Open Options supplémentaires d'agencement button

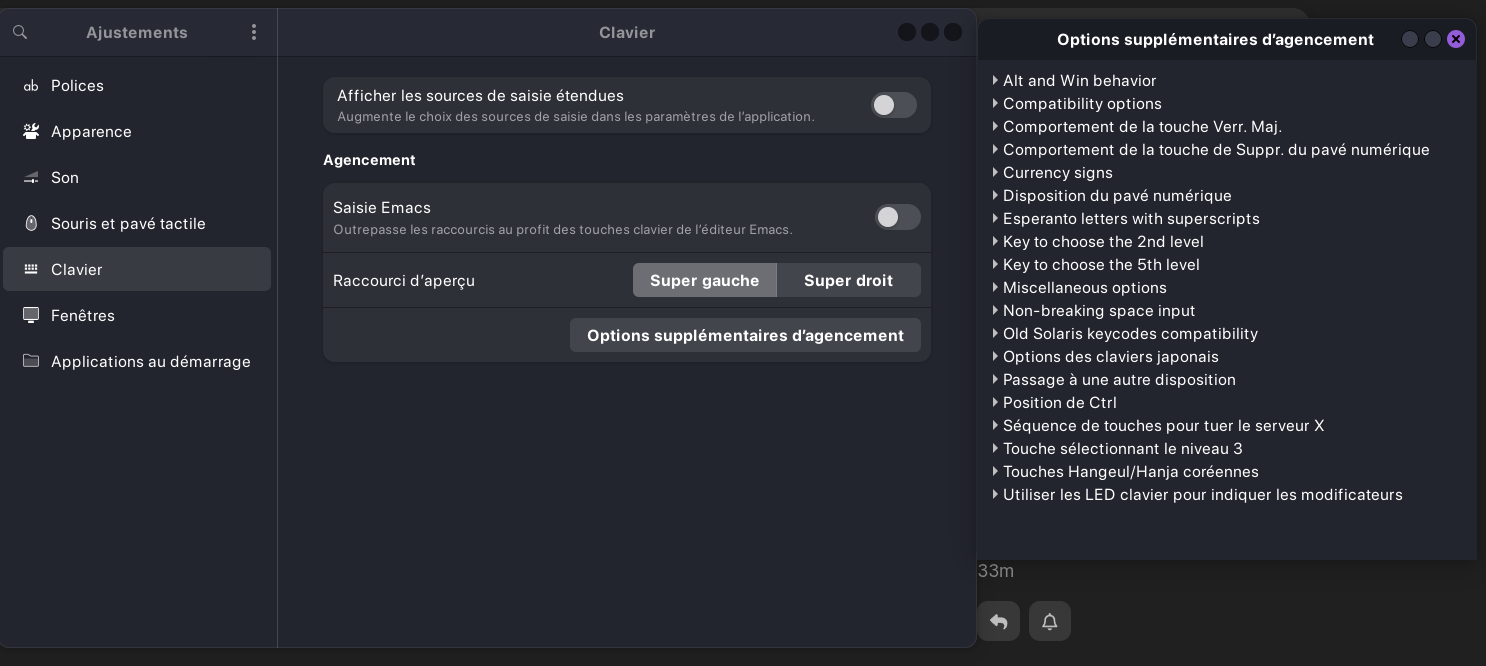(x=745, y=335)
